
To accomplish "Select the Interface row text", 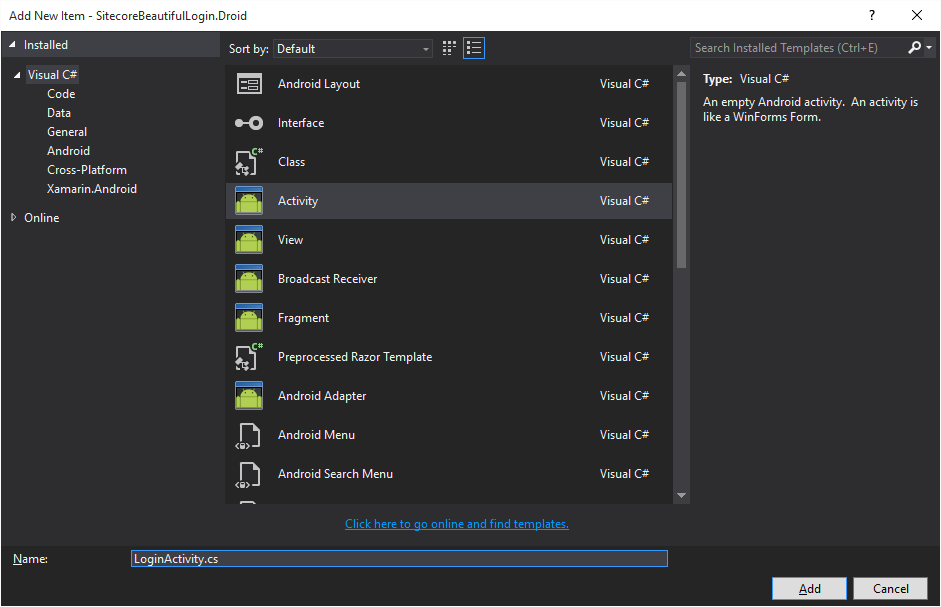I will (x=301, y=123).
